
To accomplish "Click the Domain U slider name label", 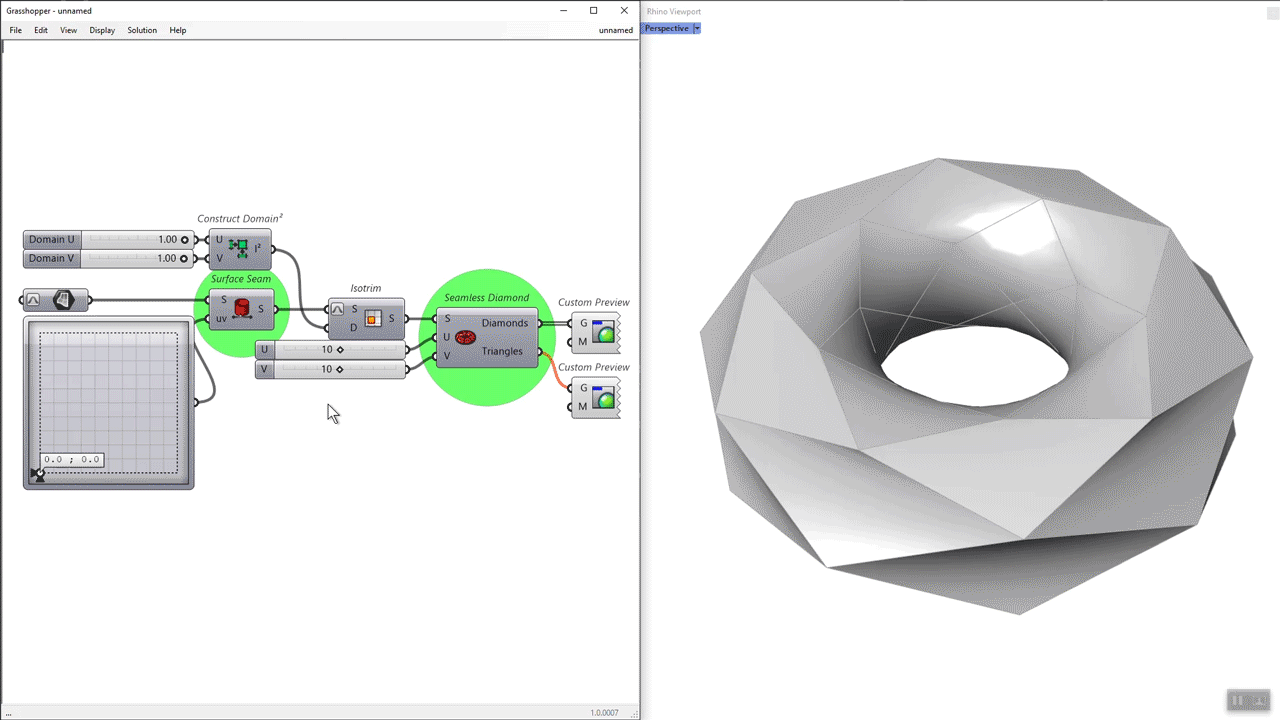I will click(x=50, y=239).
